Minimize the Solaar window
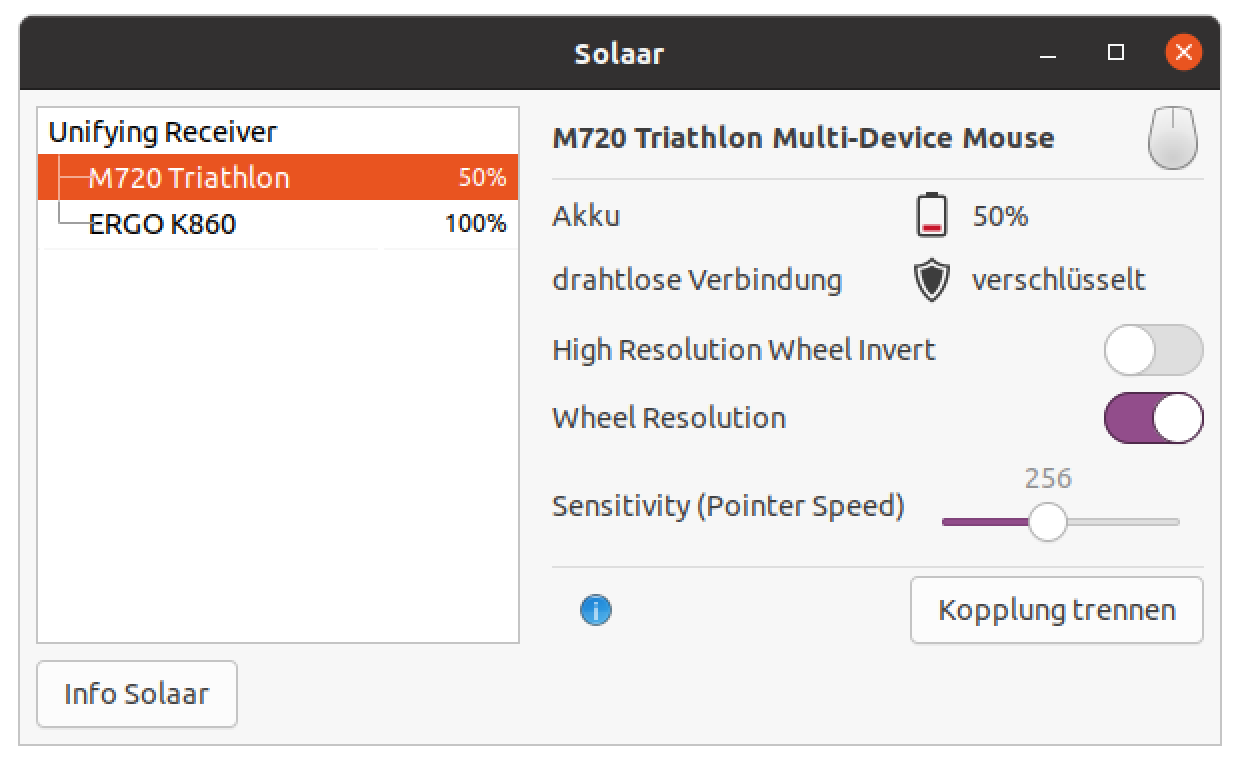Image resolution: width=1240 pixels, height=764 pixels. pyautogui.click(x=1048, y=53)
